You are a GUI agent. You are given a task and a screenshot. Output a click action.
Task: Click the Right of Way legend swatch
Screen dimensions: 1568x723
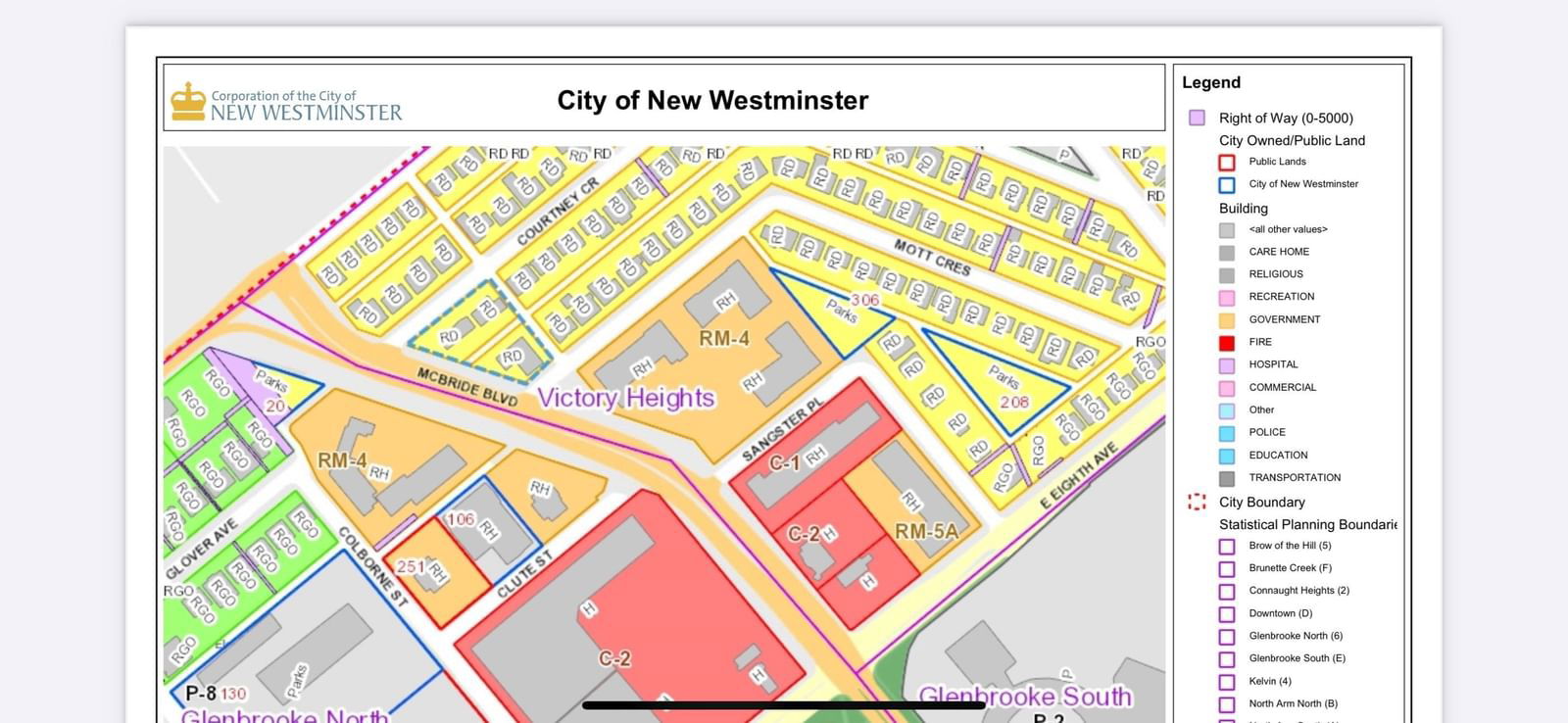click(x=1197, y=118)
